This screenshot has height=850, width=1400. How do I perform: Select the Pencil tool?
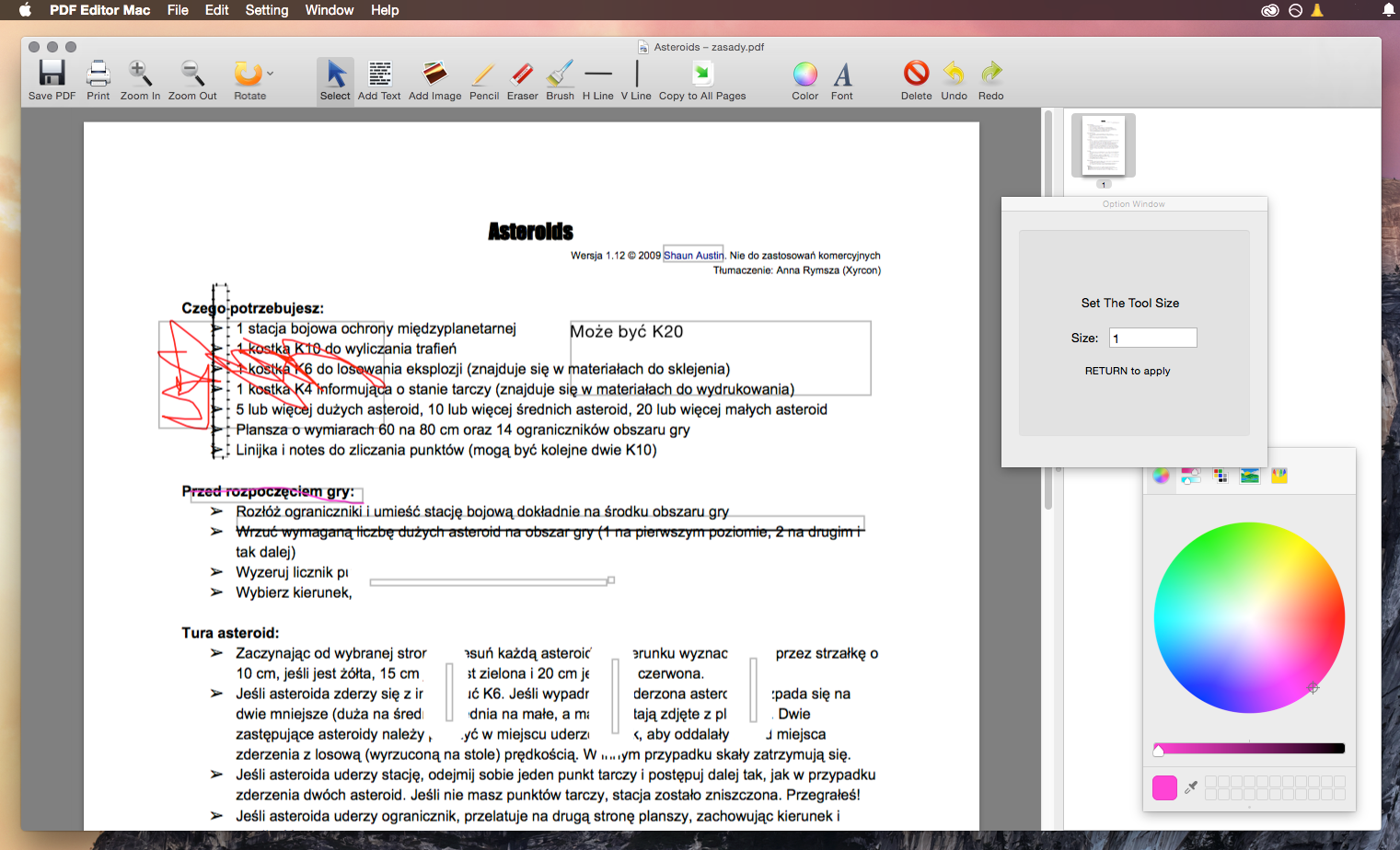[484, 74]
